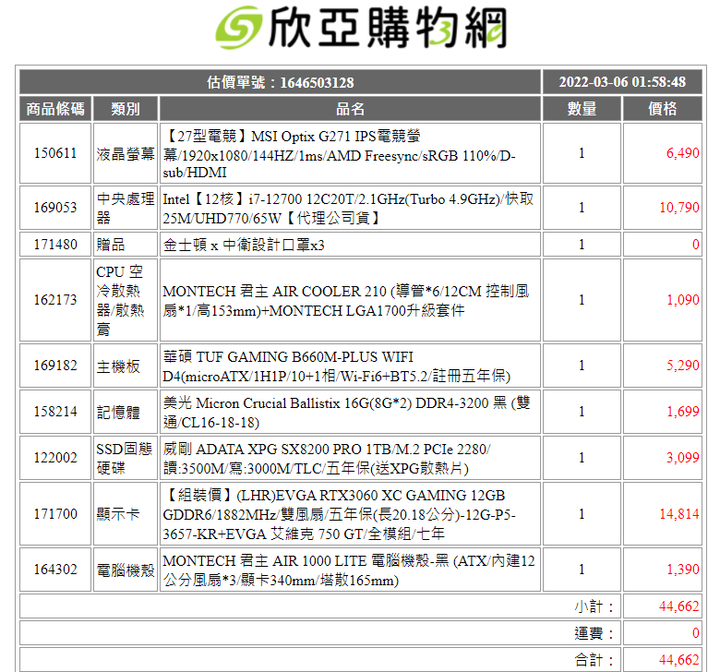The image size is (720, 672).
Task: Click the CPU 空冷散熱器/散熱膏 category cell
Action: 125,300
